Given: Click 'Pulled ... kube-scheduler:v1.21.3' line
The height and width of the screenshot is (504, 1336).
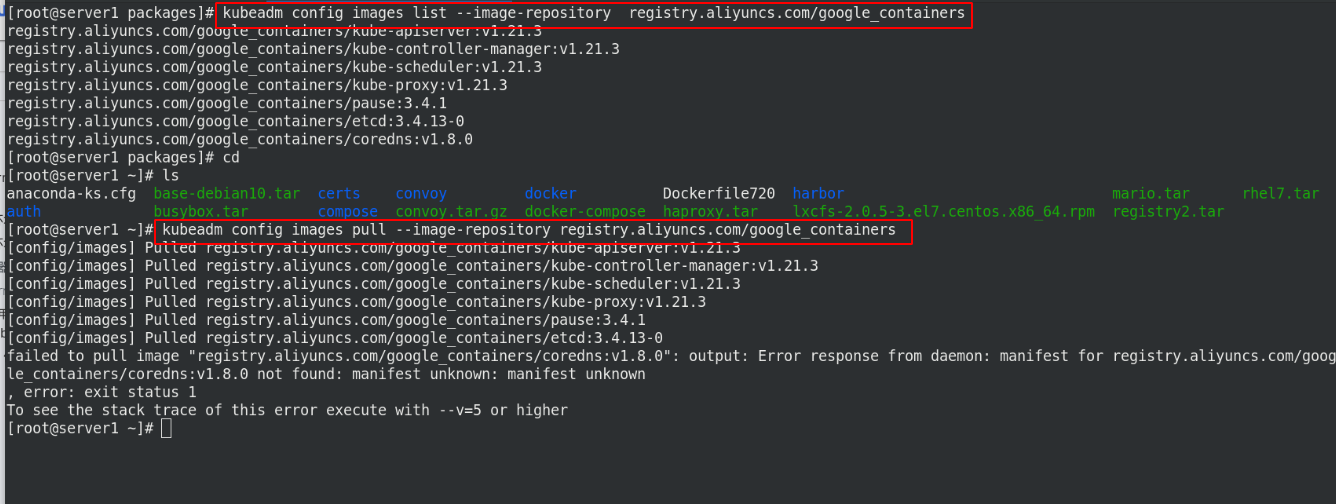Looking at the screenshot, I should point(373,283).
